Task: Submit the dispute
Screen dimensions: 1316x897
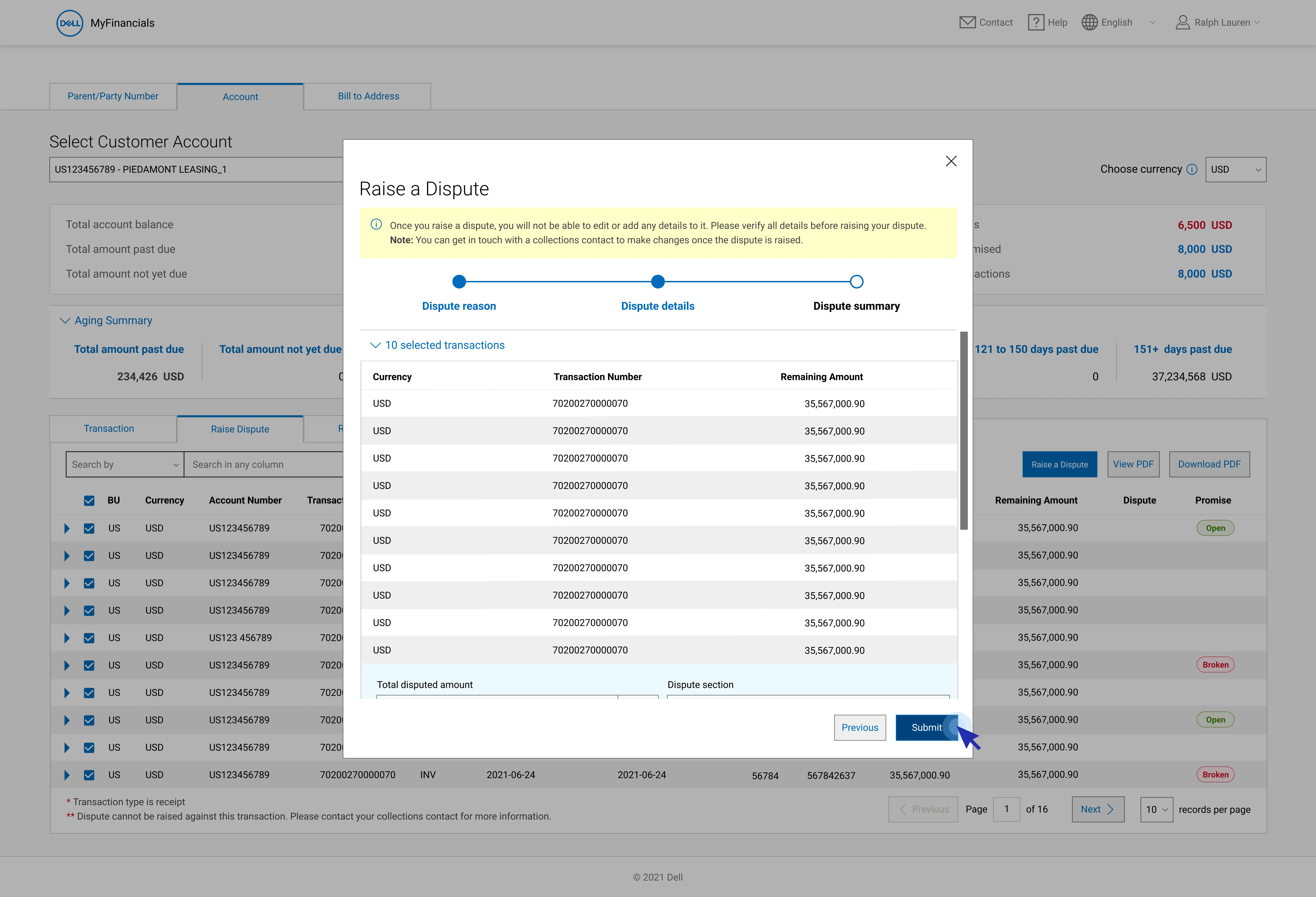Action: click(926, 728)
